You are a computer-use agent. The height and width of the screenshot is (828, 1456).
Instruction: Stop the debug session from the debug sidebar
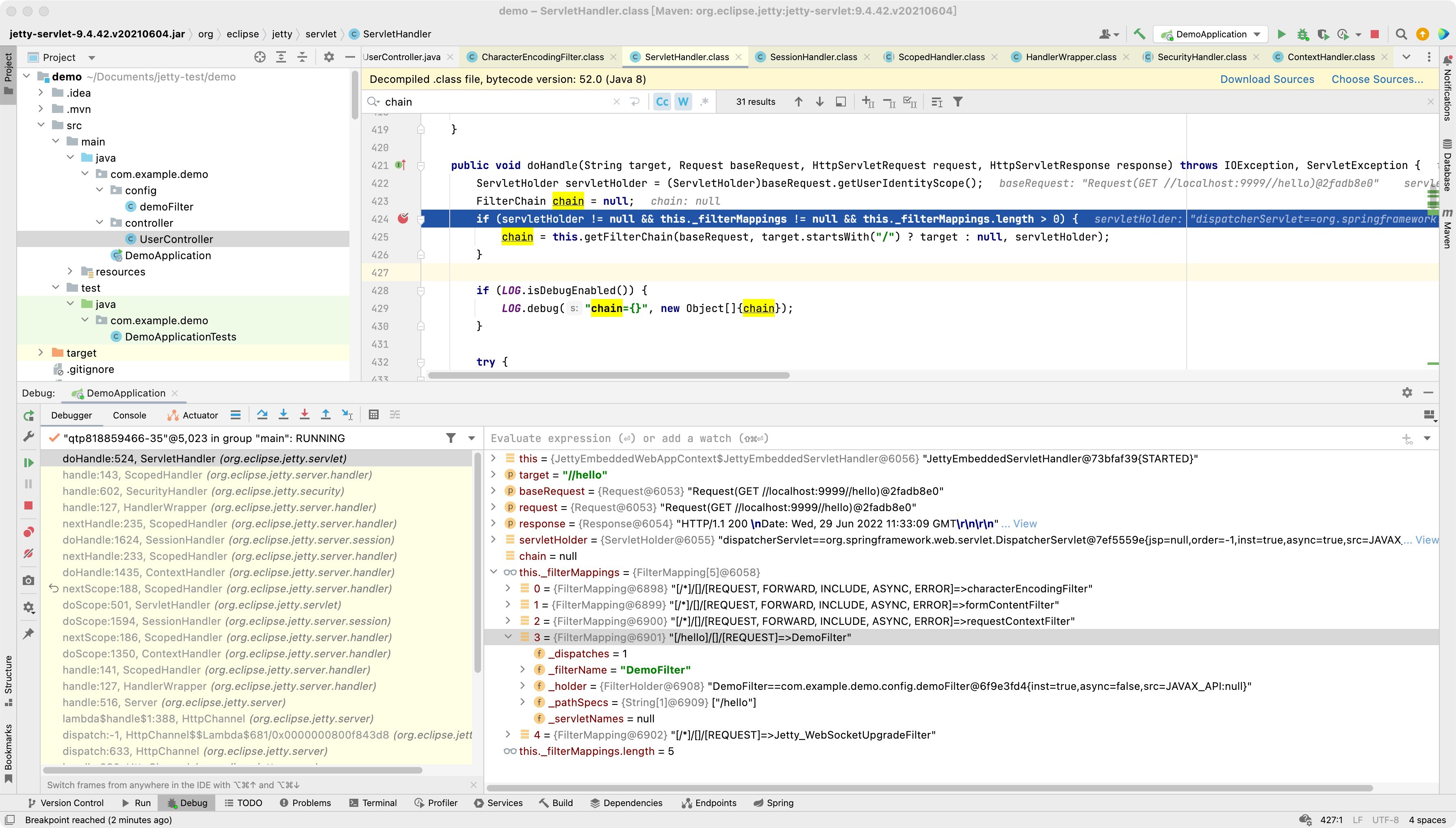click(28, 505)
